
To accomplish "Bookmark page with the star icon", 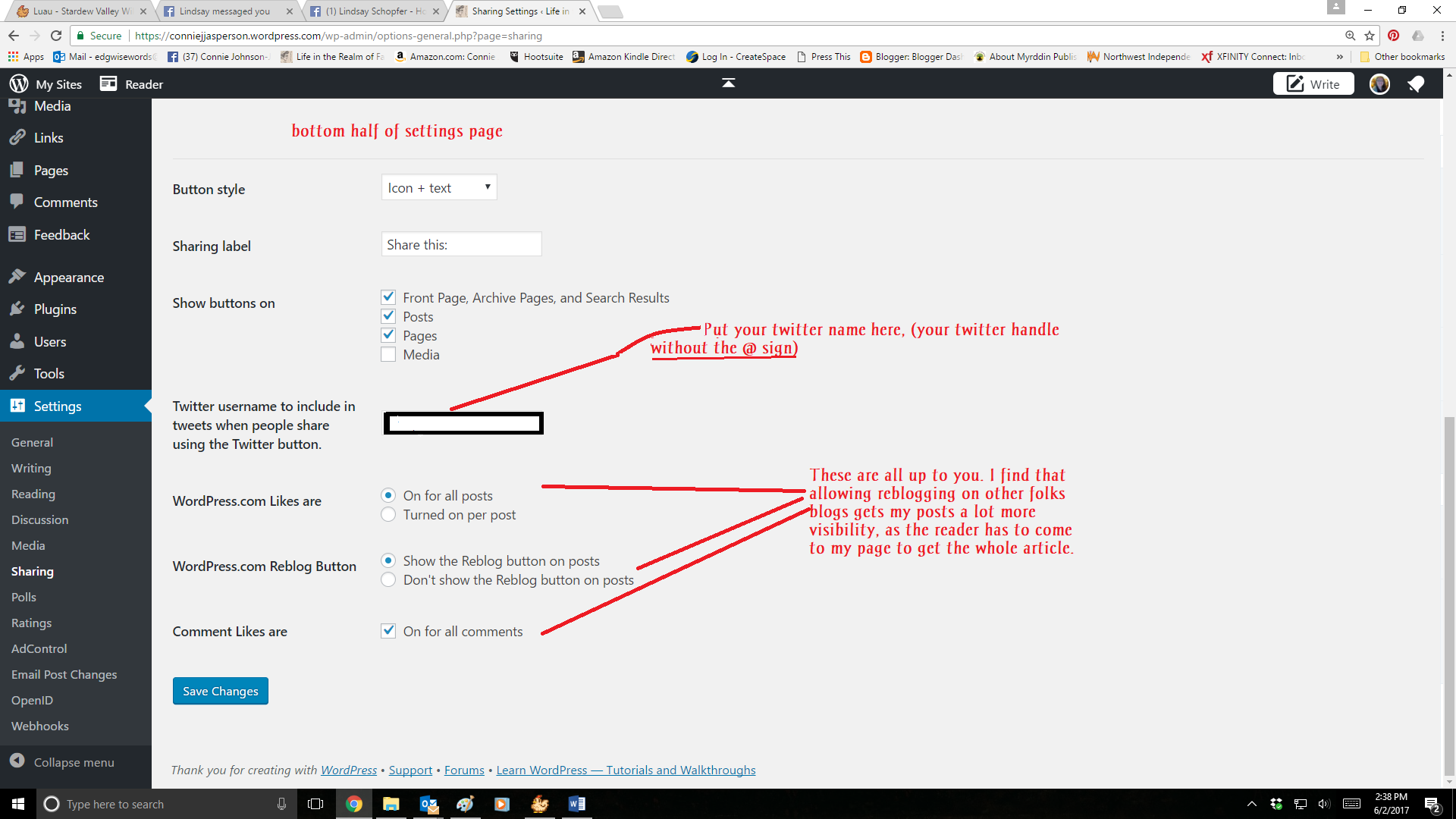I will click(x=1370, y=36).
